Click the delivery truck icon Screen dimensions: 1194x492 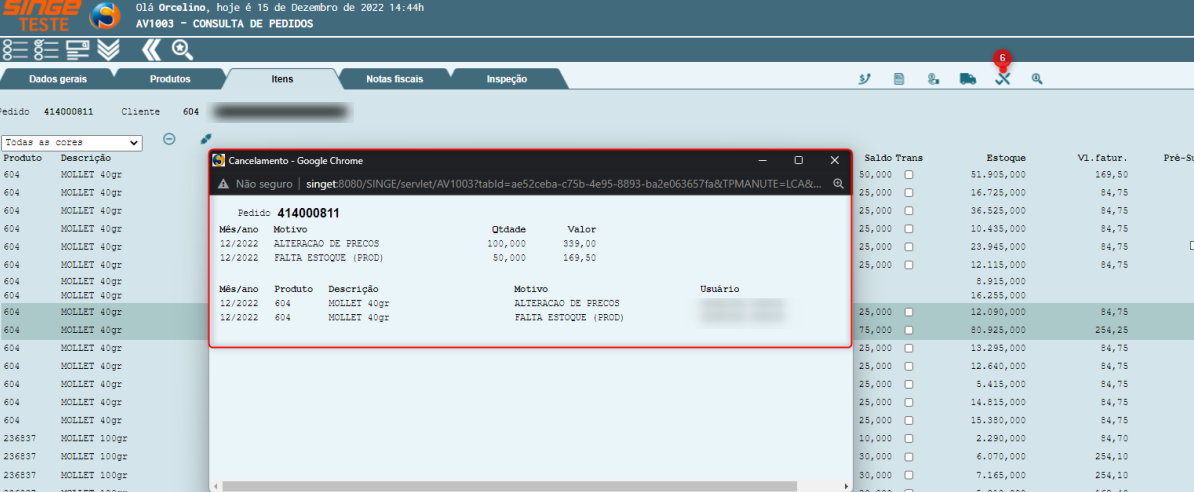click(x=967, y=79)
